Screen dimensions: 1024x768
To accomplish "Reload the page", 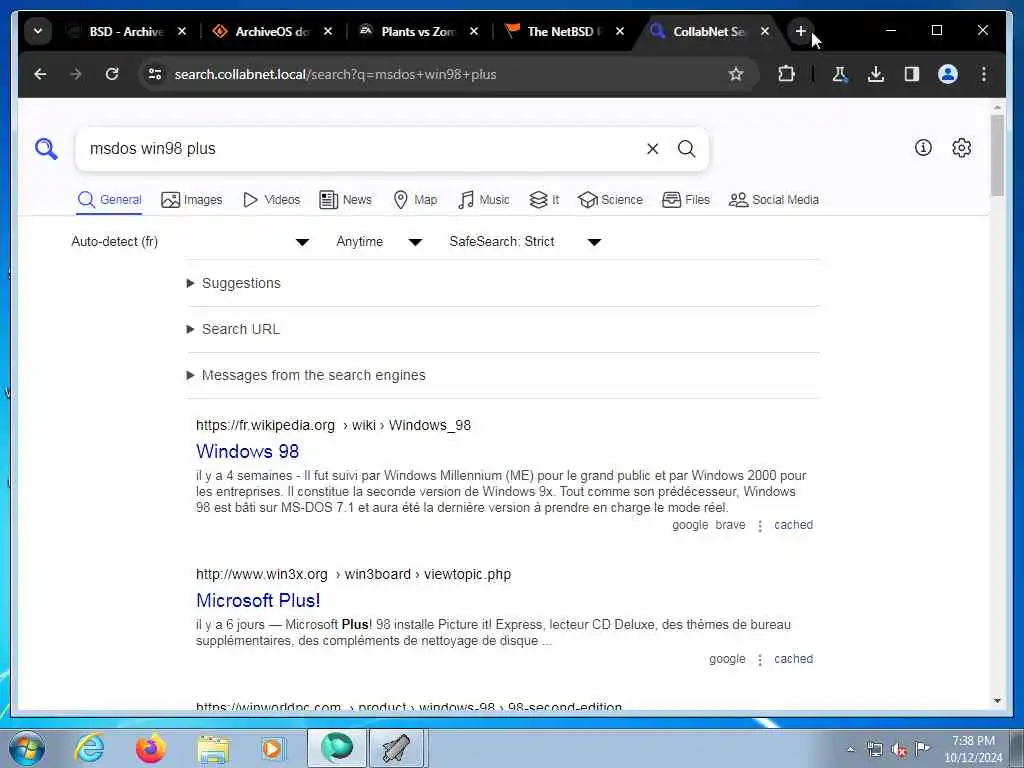I will [x=112, y=74].
